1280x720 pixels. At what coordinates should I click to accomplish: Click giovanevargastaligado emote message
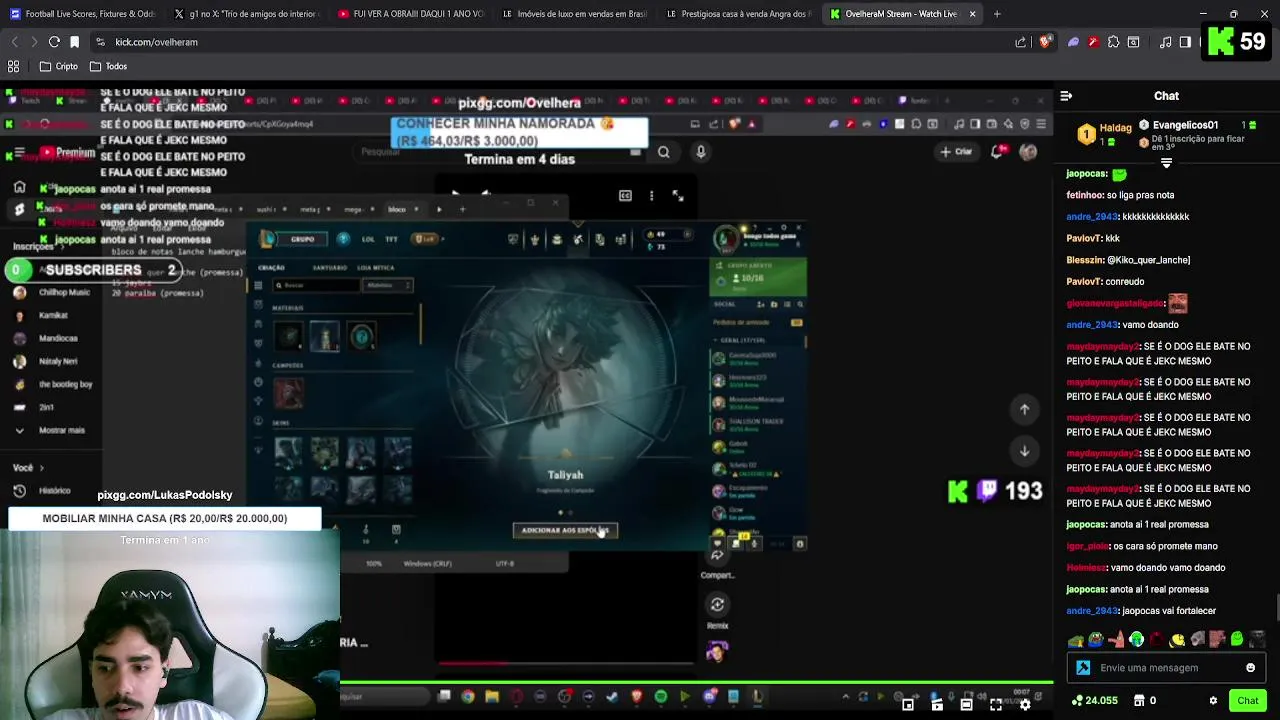coord(1177,303)
